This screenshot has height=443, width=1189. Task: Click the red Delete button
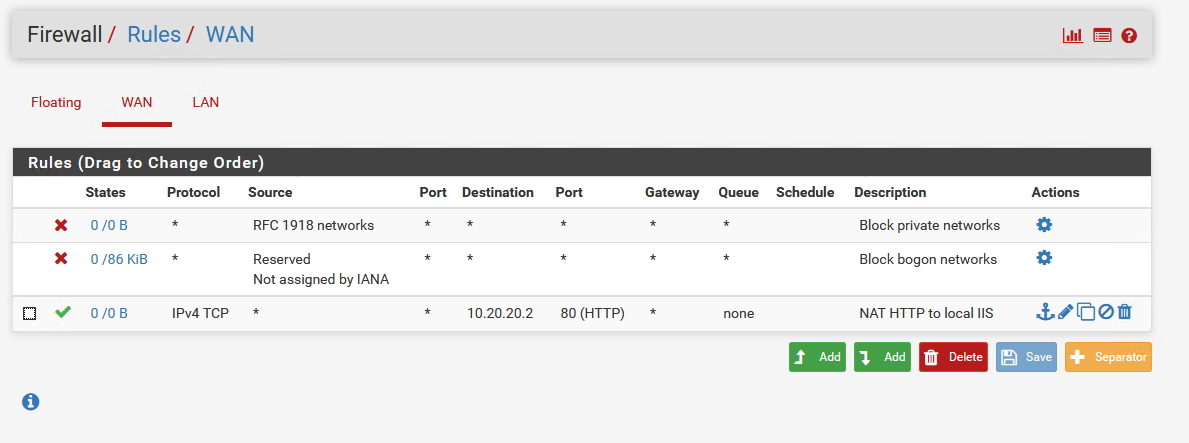[953, 357]
